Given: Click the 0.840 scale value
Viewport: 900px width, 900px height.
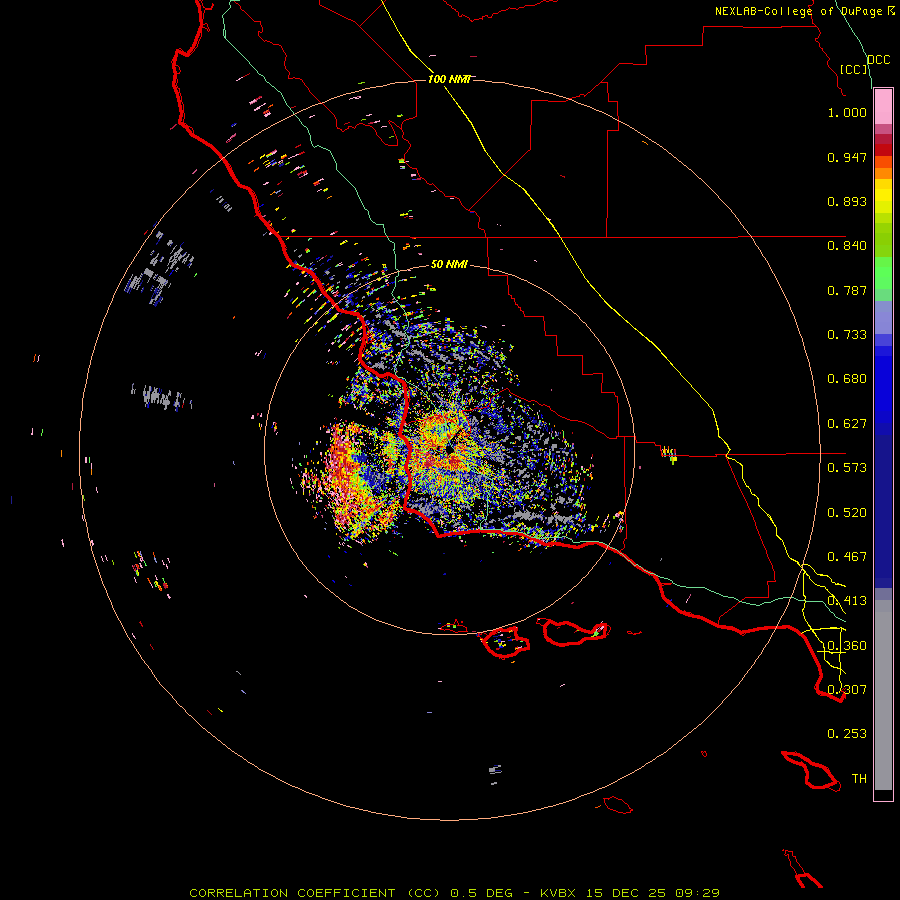Looking at the screenshot, I should point(847,246).
